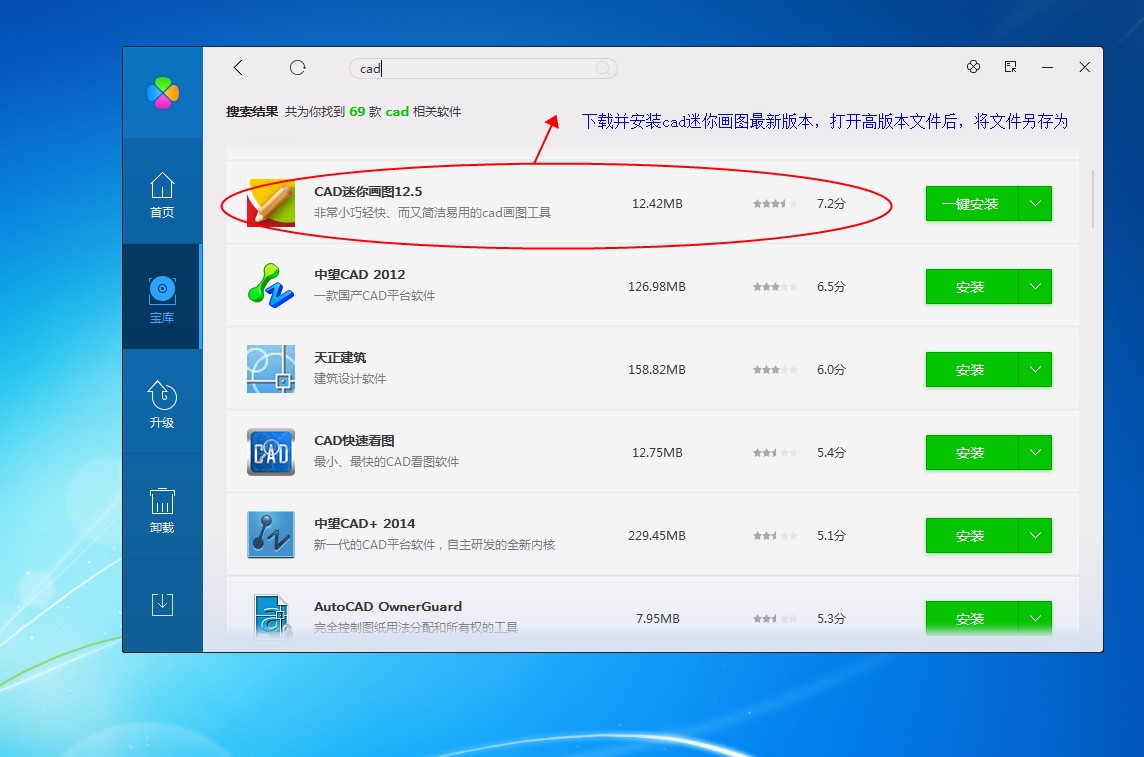Click the 中望CAD+ 2014 app icon
Screen dimensions: 1144x757
(x=271, y=535)
